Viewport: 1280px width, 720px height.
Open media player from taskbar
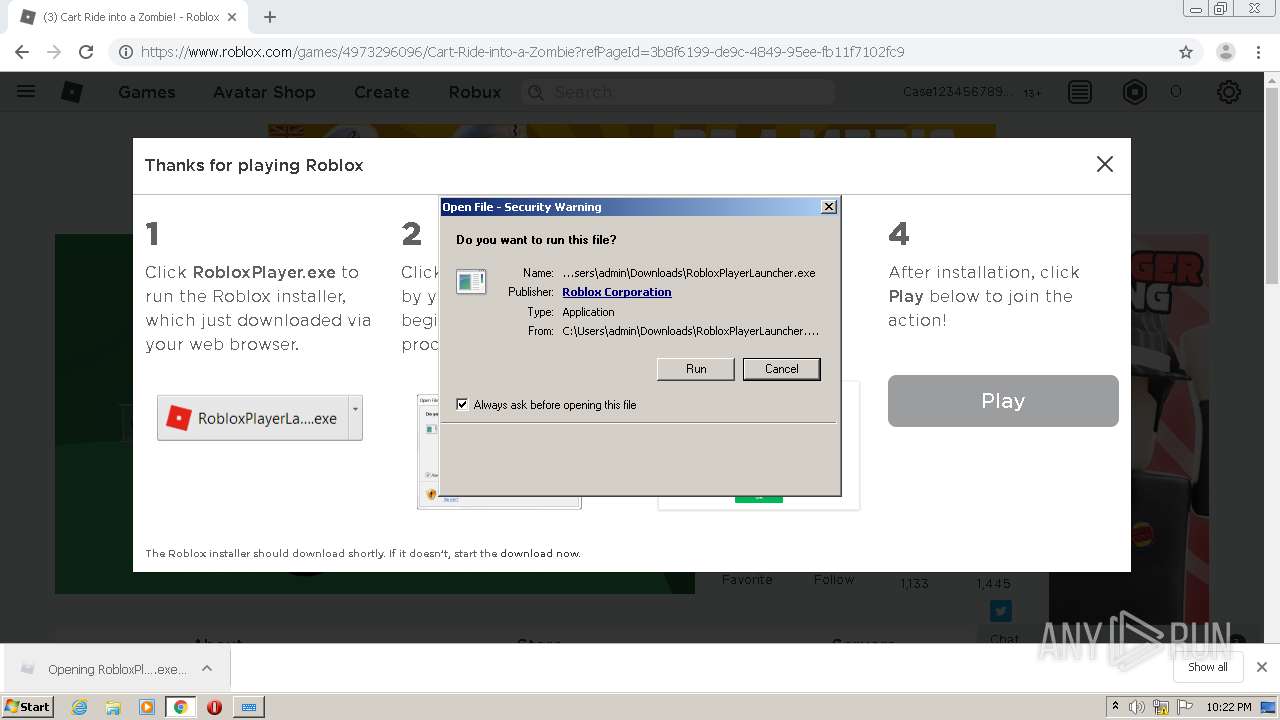point(147,707)
